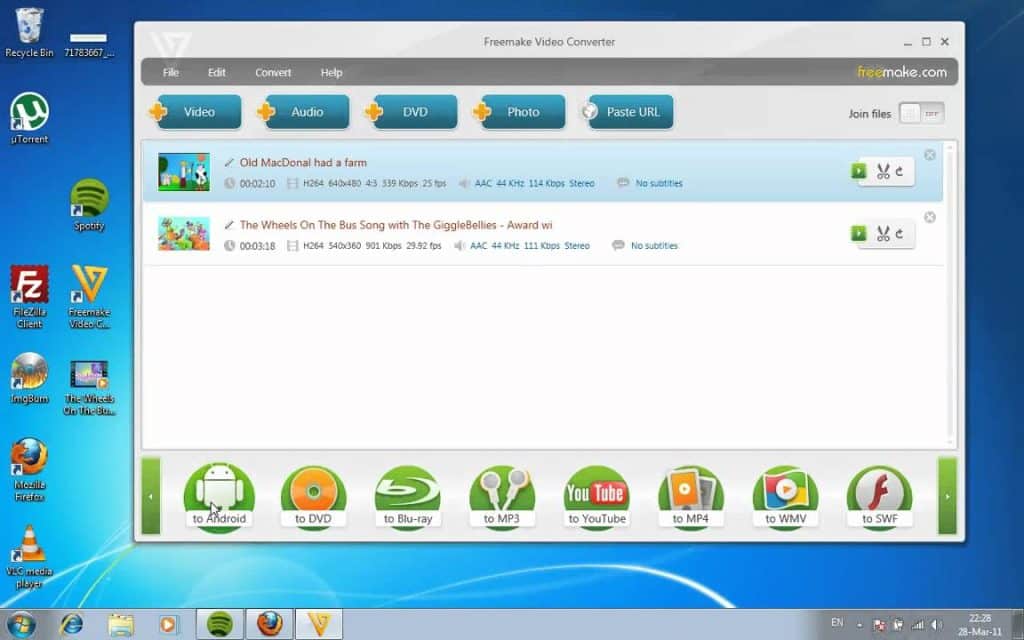The height and width of the screenshot is (640, 1024).
Task: Add a Photo file
Action: point(519,112)
